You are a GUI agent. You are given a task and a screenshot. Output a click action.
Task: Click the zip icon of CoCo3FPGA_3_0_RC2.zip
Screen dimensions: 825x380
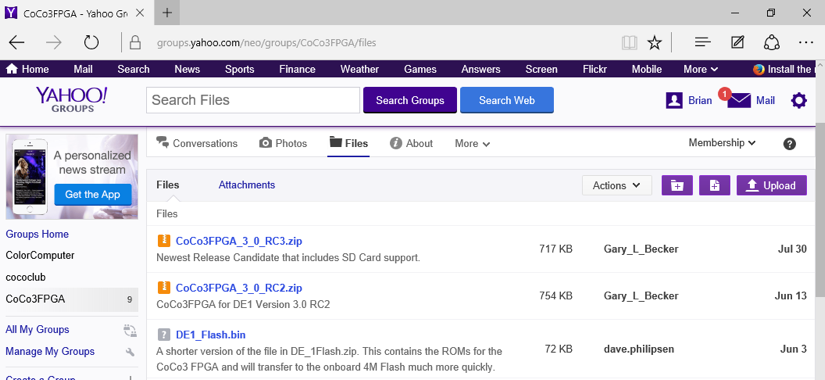click(x=164, y=288)
